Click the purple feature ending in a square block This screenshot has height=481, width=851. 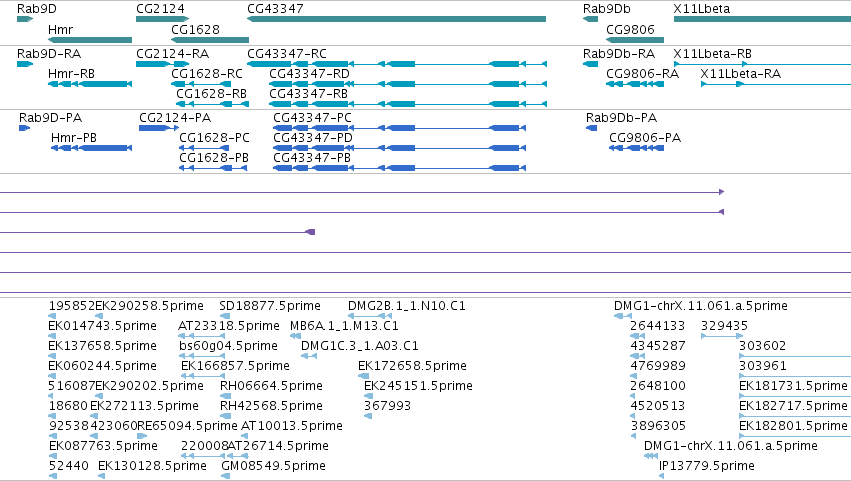coord(311,232)
